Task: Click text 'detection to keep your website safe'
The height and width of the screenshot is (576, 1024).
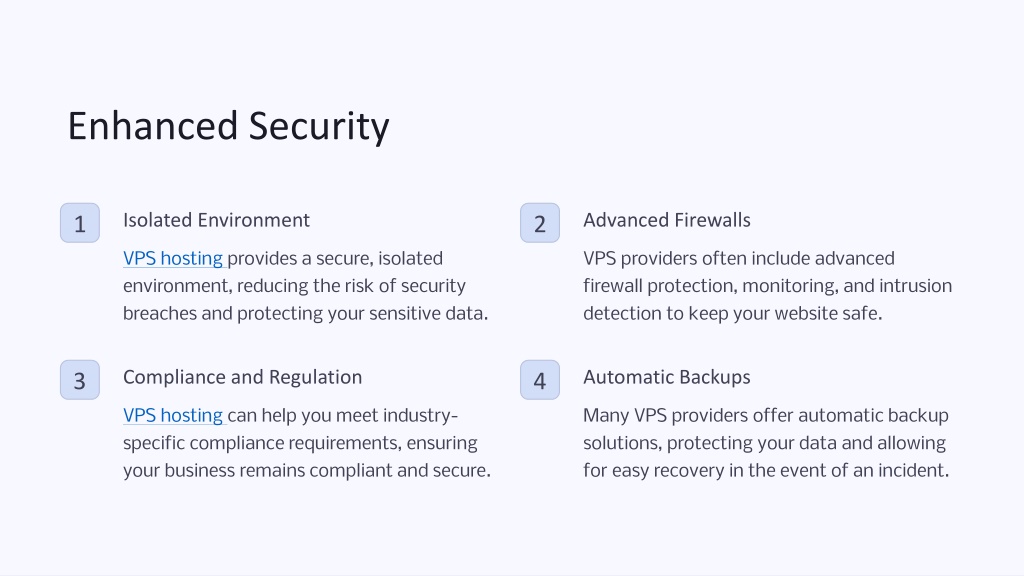Action: pos(731,313)
